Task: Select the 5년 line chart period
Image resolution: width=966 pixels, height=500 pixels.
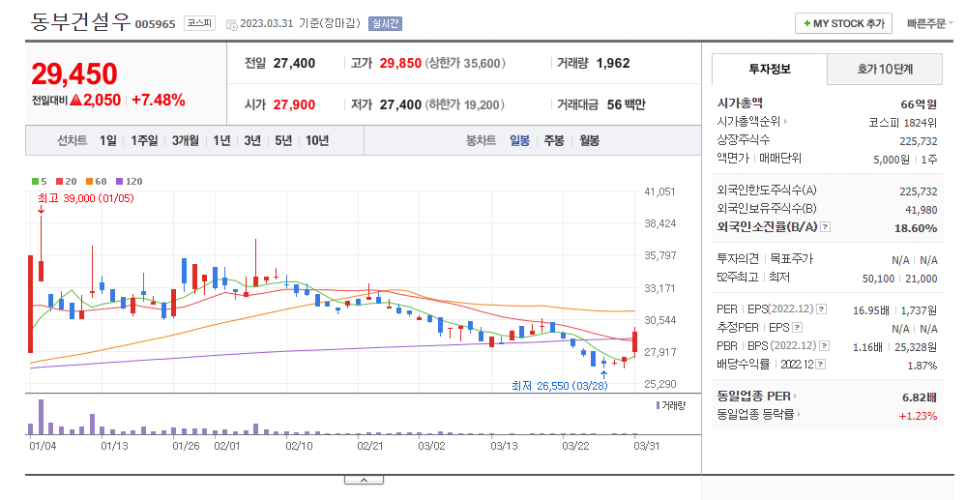Action: point(283,140)
